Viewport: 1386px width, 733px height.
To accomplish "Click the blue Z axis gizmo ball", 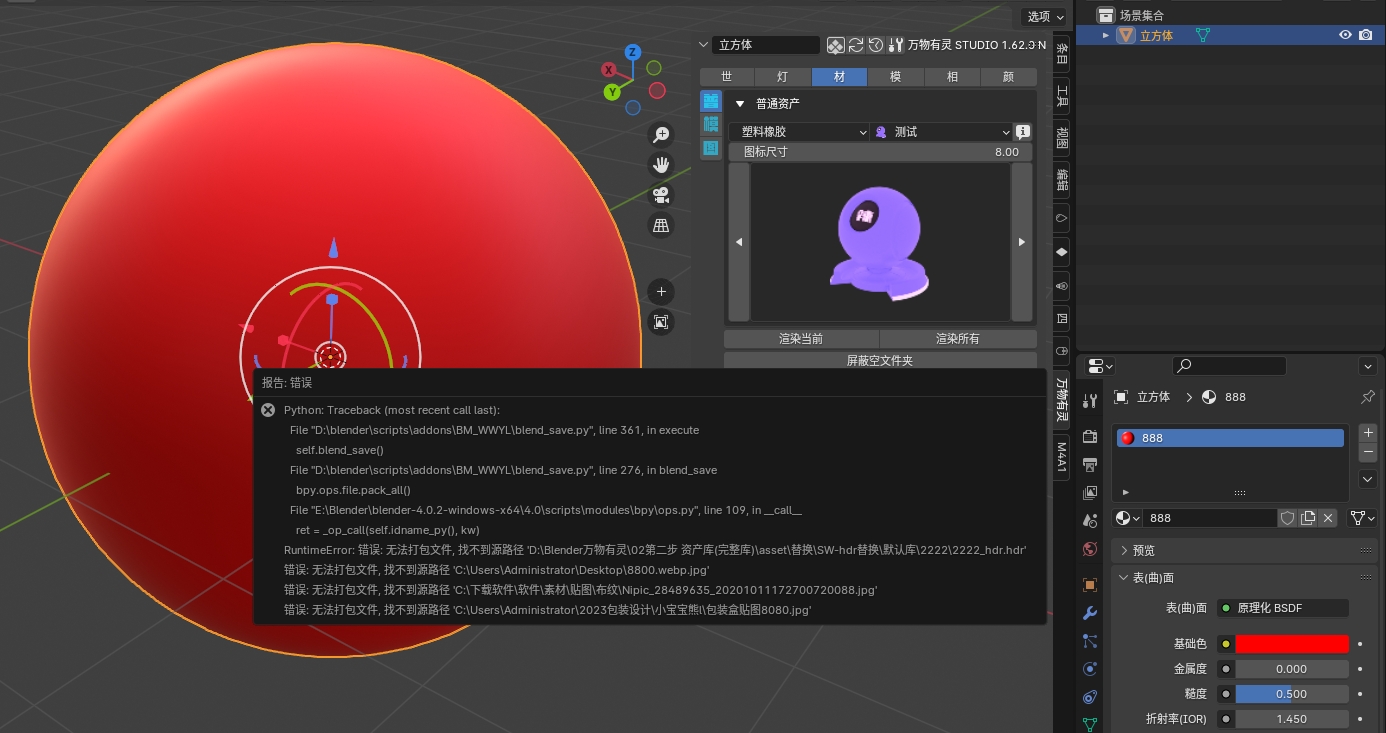I will point(632,52).
